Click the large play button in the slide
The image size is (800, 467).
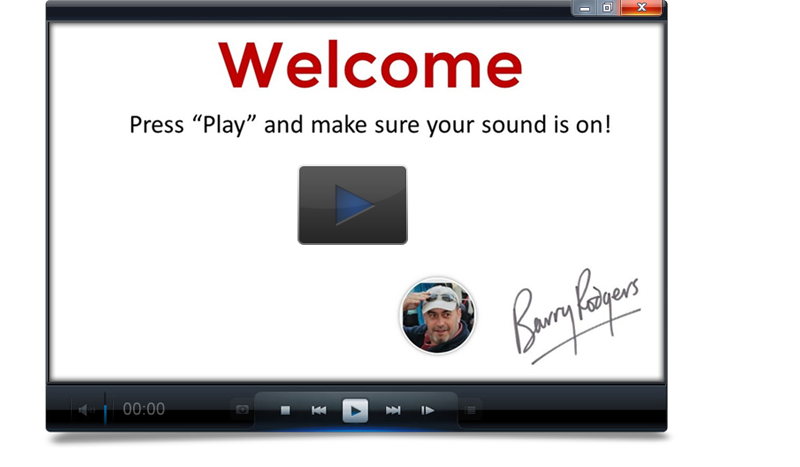click(x=352, y=205)
